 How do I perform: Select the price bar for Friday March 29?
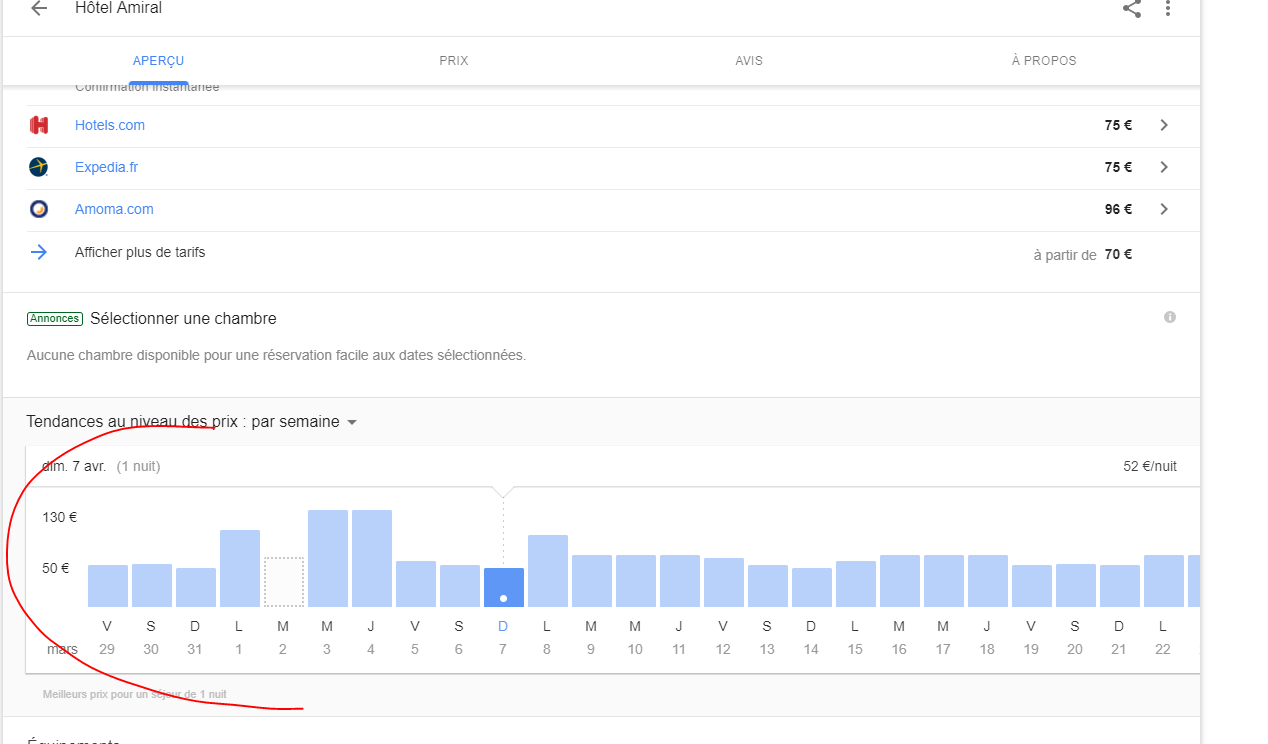[108, 586]
